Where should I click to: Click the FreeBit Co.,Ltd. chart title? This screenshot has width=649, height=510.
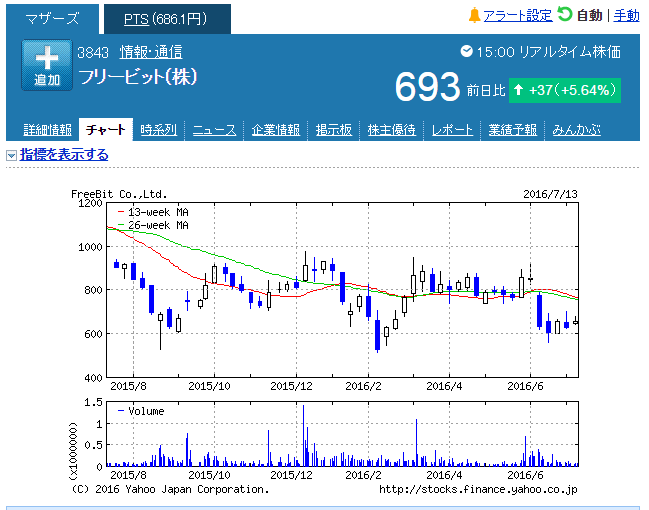click(119, 194)
